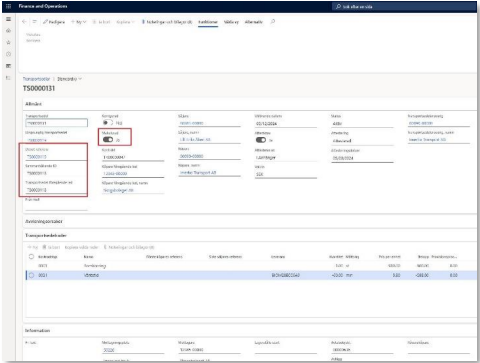Click the date field showing 03/12/2024
The height and width of the screenshot is (363, 480).
pyautogui.click(x=286, y=124)
